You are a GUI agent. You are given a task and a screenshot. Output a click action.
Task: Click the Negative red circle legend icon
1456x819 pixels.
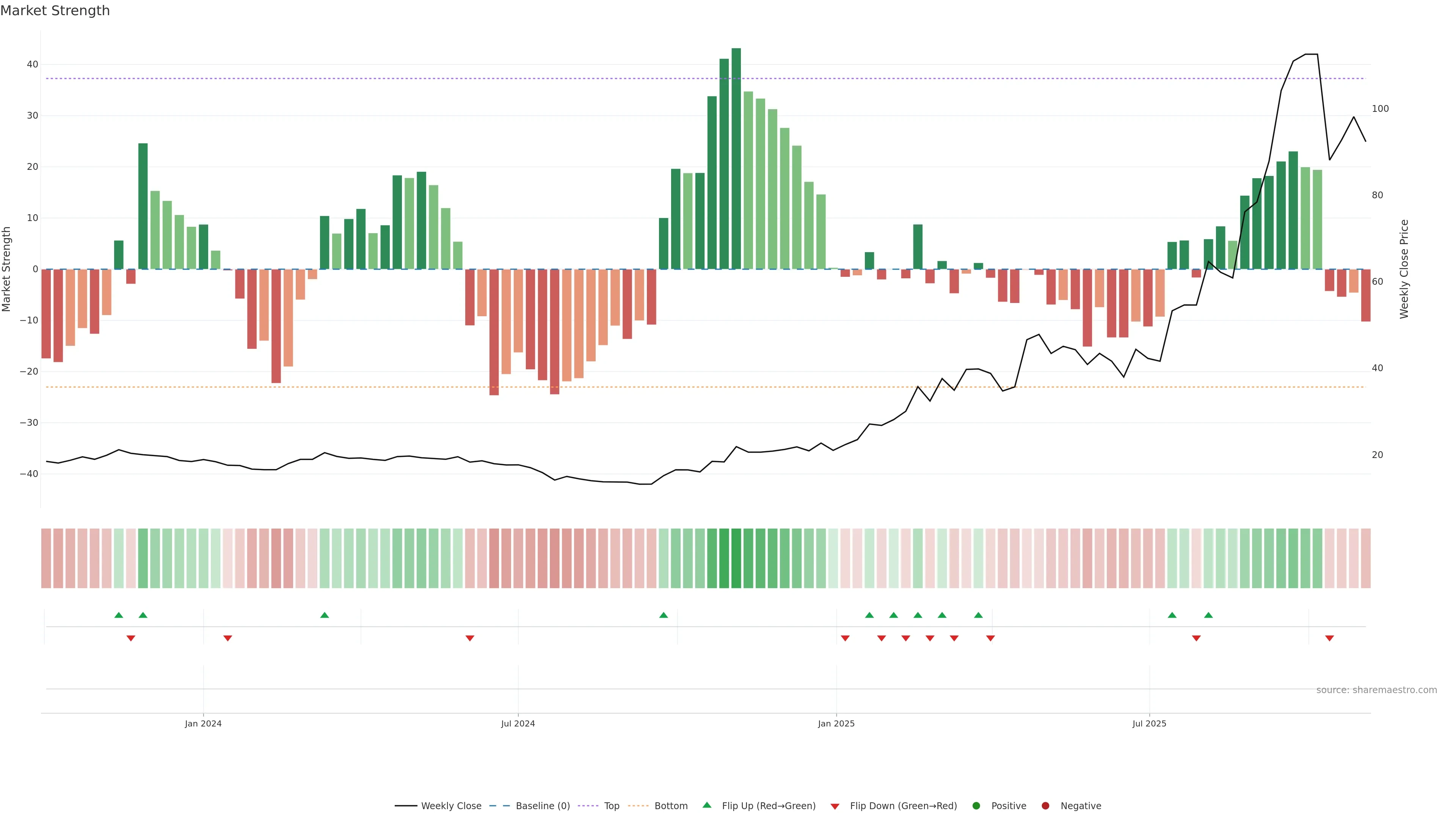point(1045,806)
